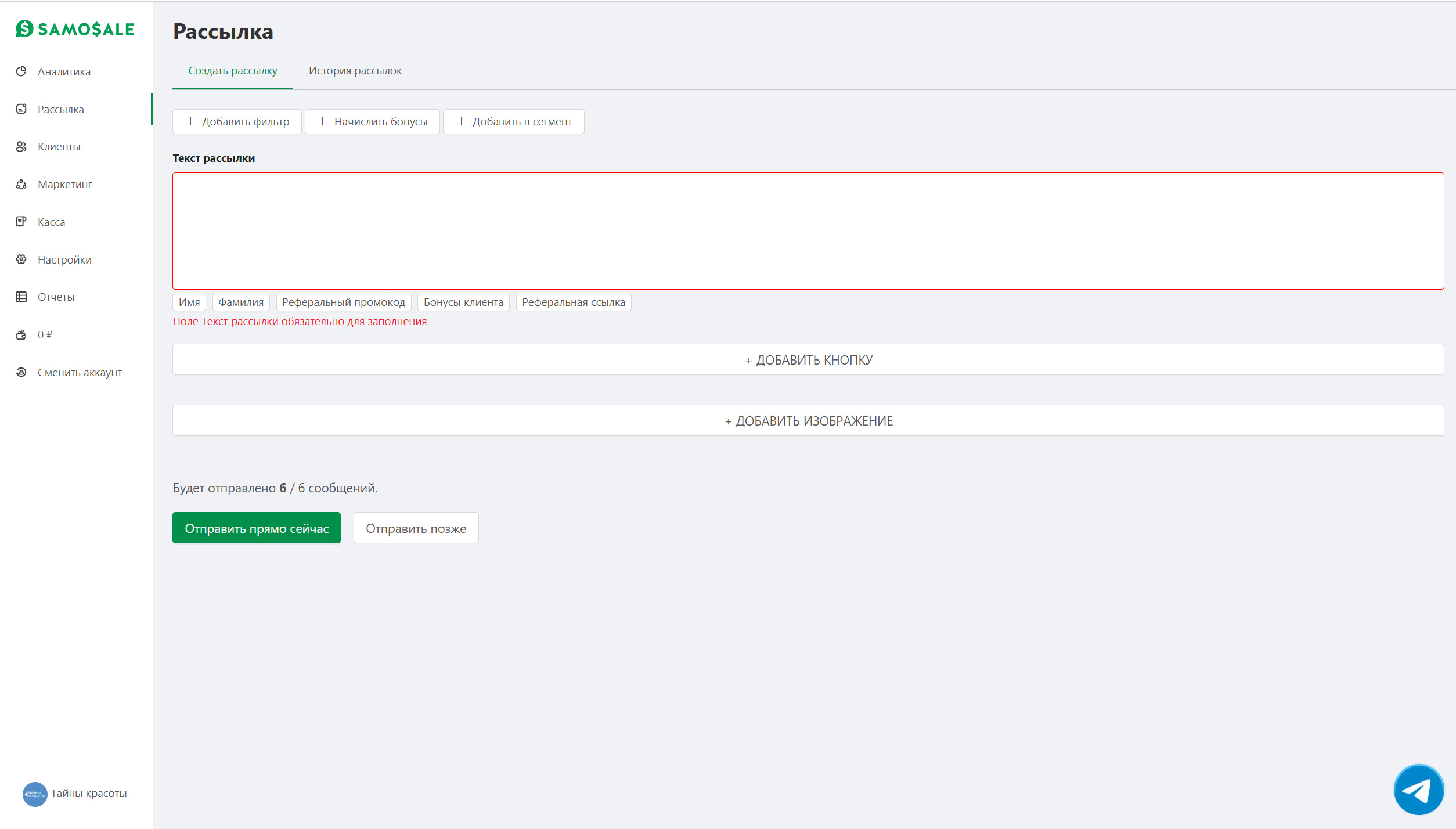Click Добавить в сегмент button
Screen dimensions: 1456x829
click(x=514, y=122)
